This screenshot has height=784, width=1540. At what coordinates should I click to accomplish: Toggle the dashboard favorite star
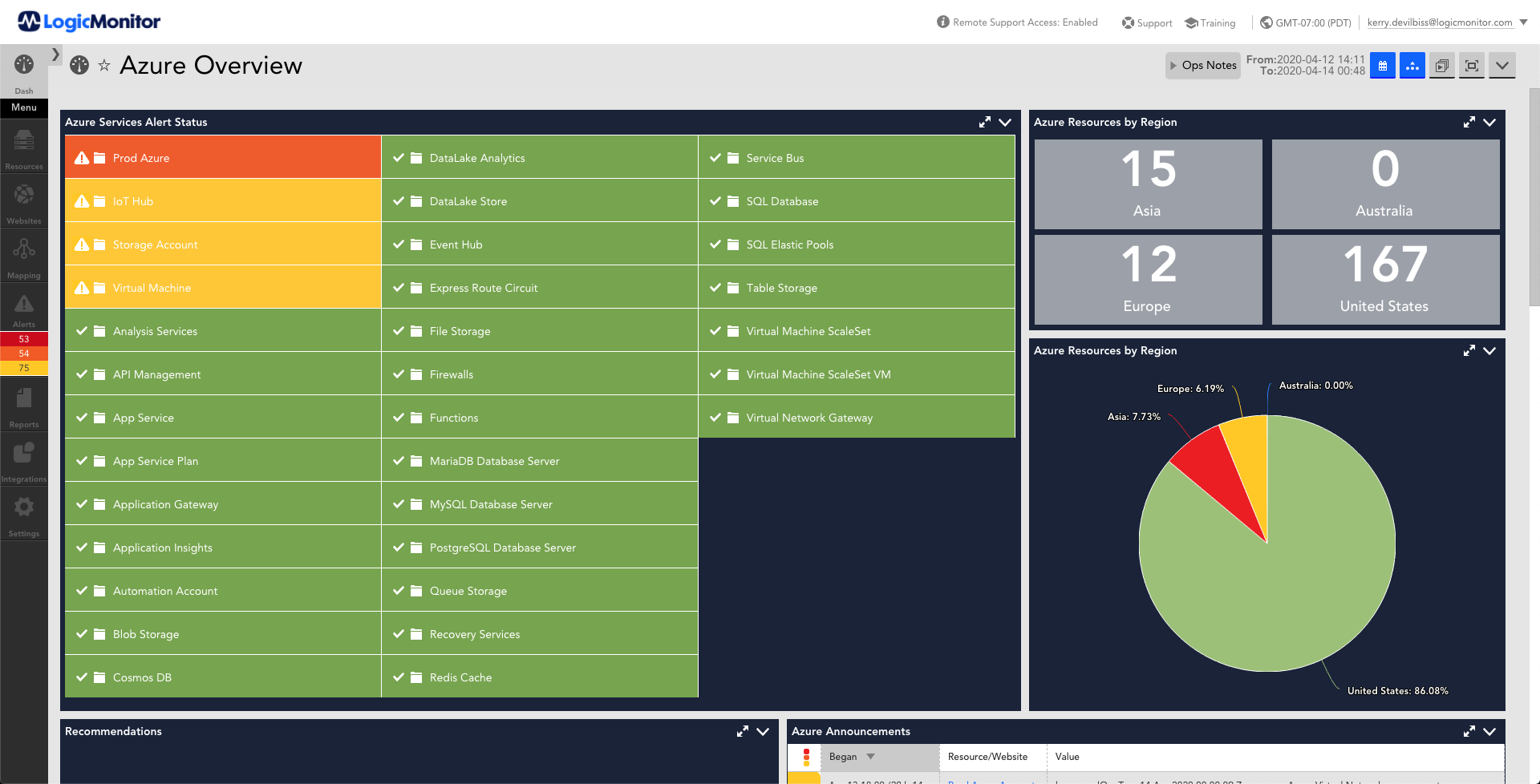coord(104,66)
